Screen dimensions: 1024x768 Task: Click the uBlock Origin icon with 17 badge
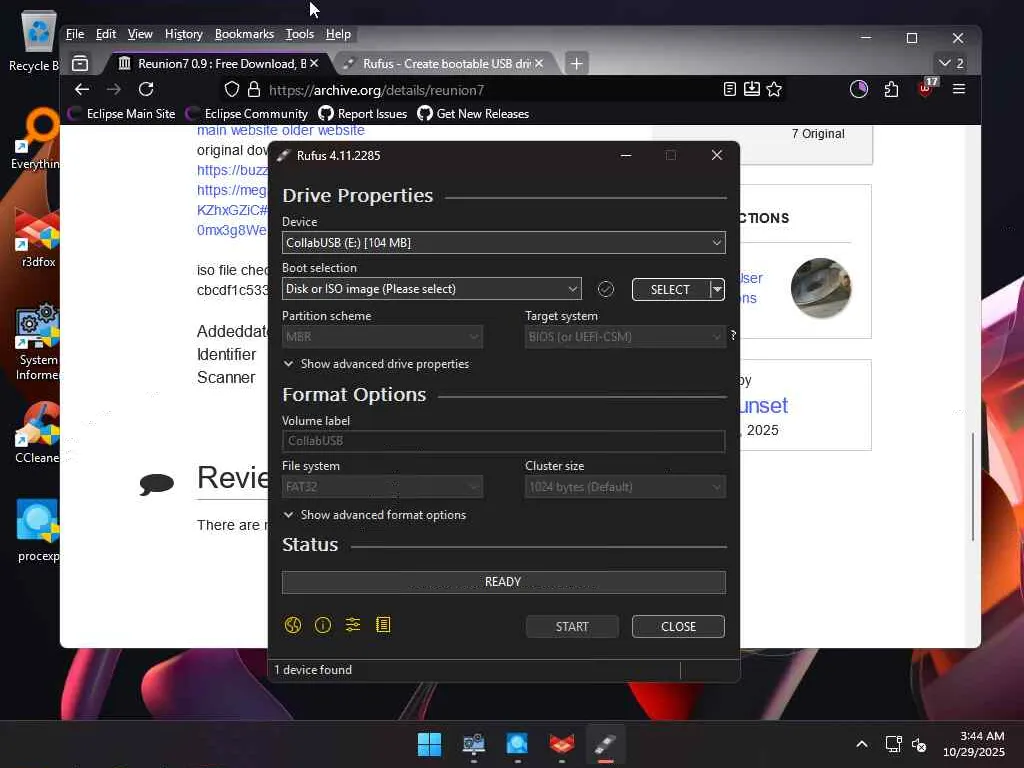(926, 88)
